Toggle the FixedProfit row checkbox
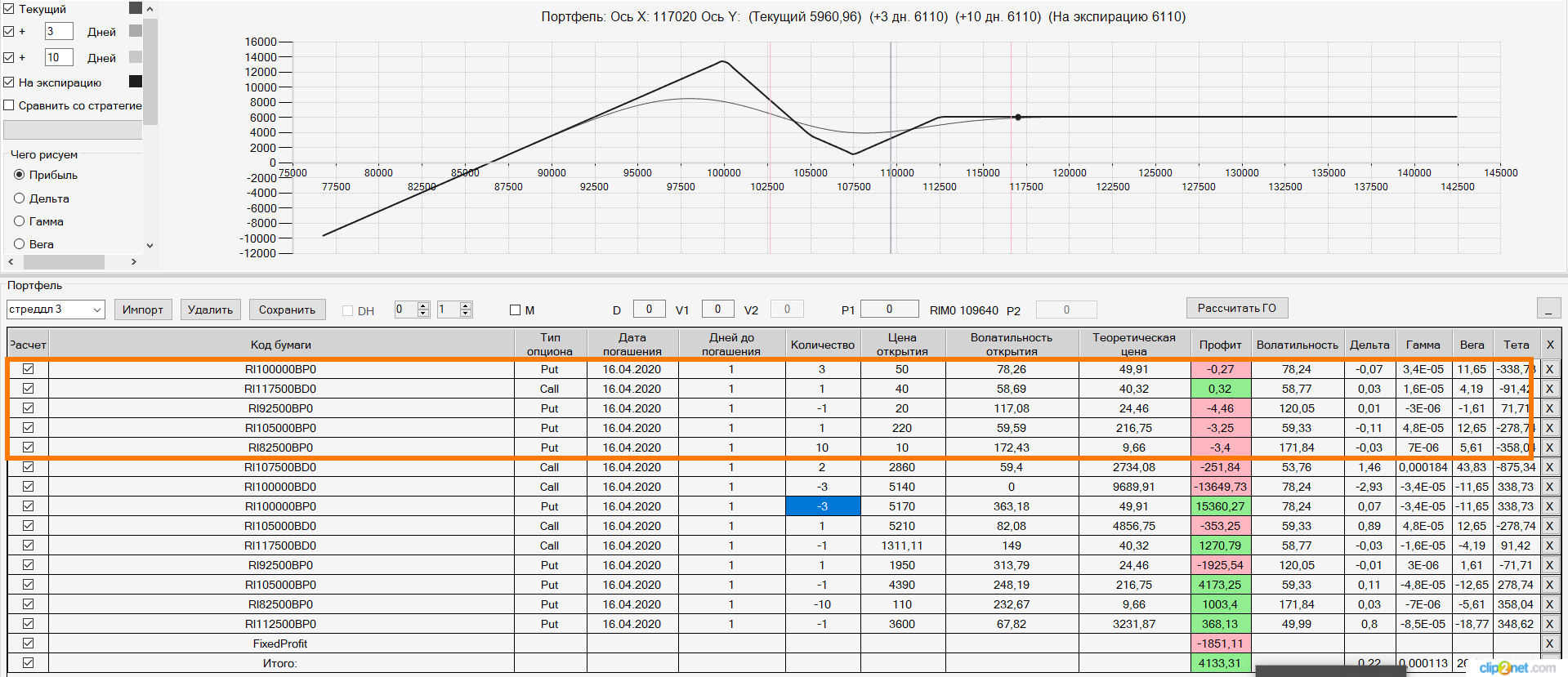Screen dimensions: 1568x677 tap(29, 644)
